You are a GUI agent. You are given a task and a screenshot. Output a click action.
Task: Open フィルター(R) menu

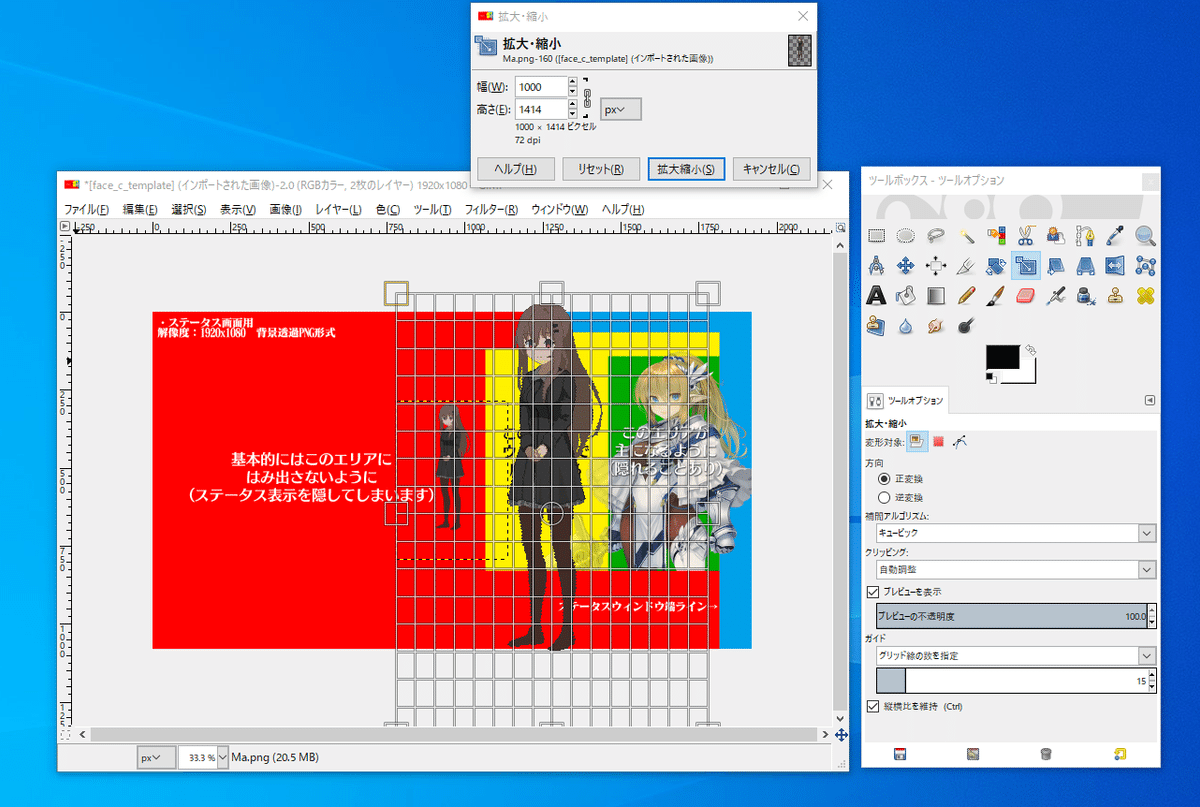[x=491, y=209]
